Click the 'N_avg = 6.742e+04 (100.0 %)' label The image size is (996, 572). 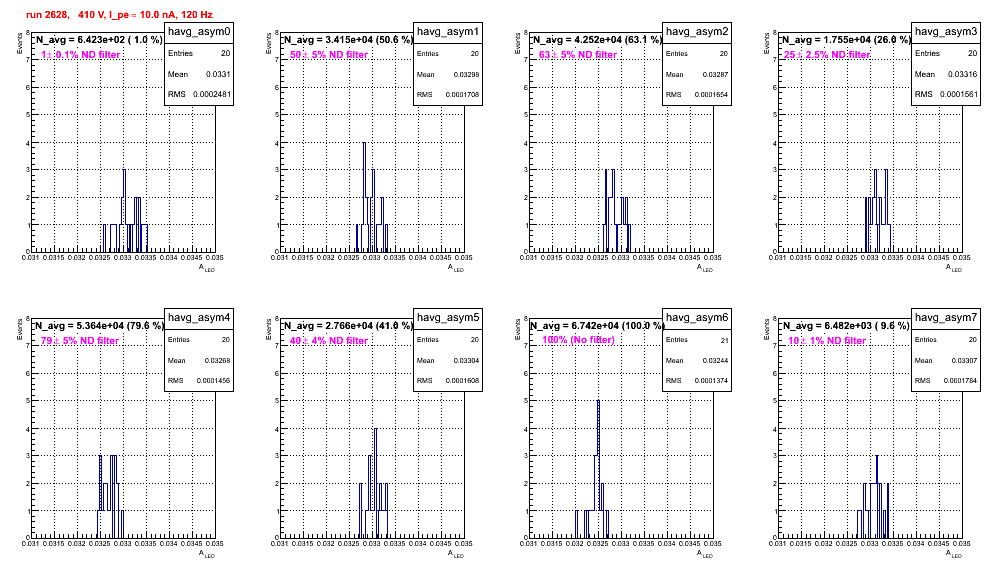pos(597,325)
